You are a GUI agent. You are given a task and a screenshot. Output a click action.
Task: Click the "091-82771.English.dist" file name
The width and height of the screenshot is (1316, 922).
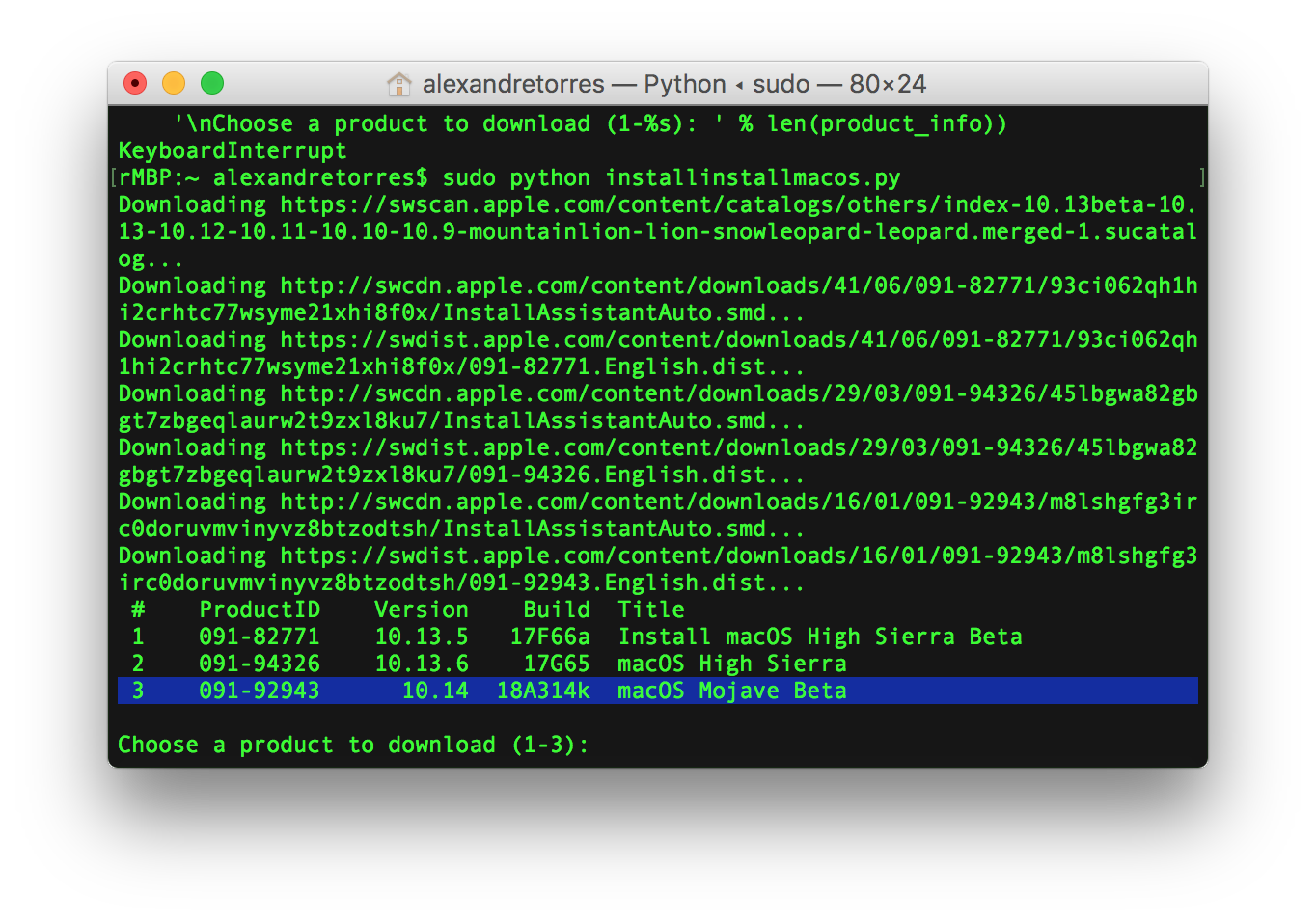coord(631,366)
